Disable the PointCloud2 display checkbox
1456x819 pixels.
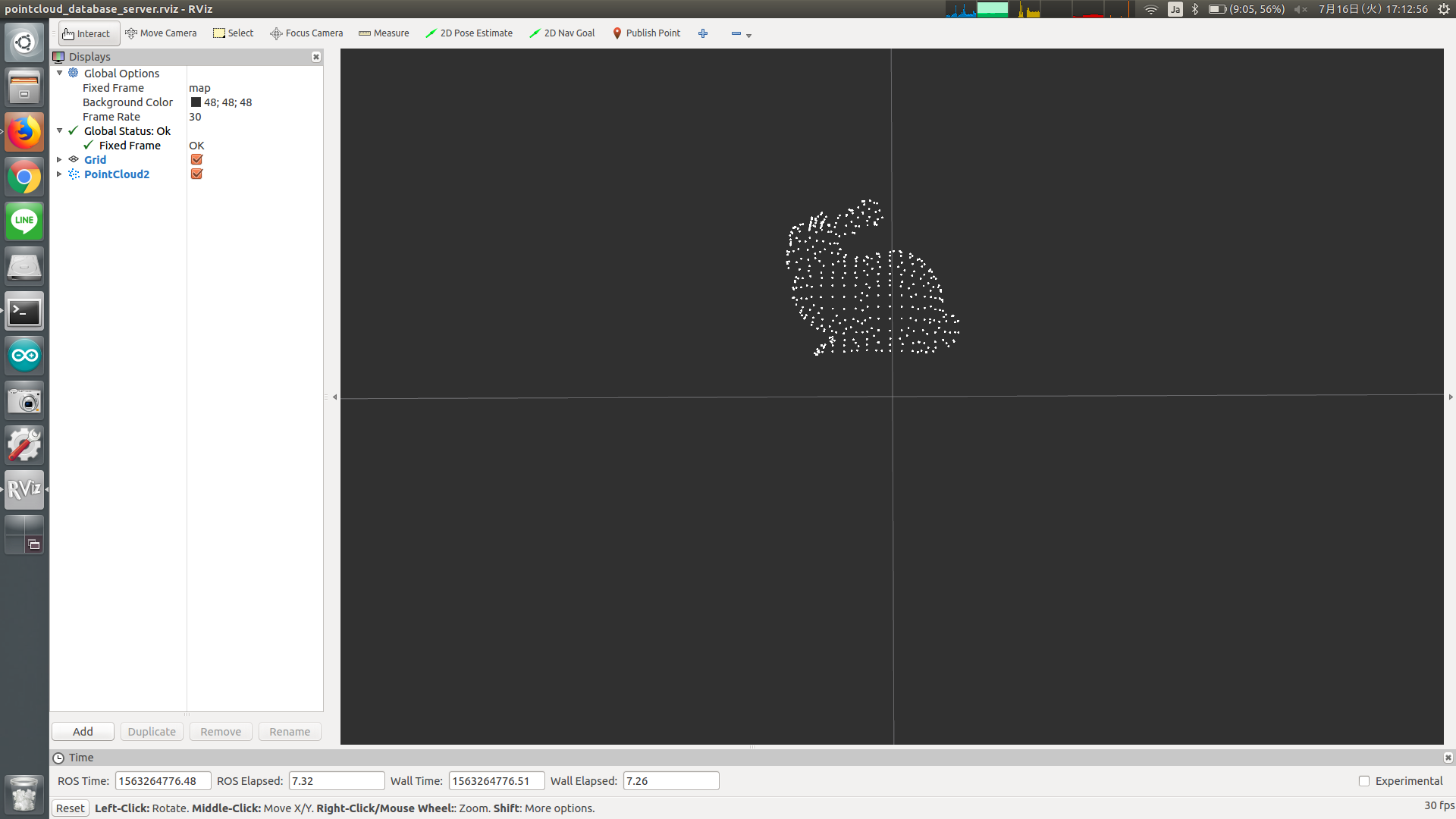click(196, 174)
